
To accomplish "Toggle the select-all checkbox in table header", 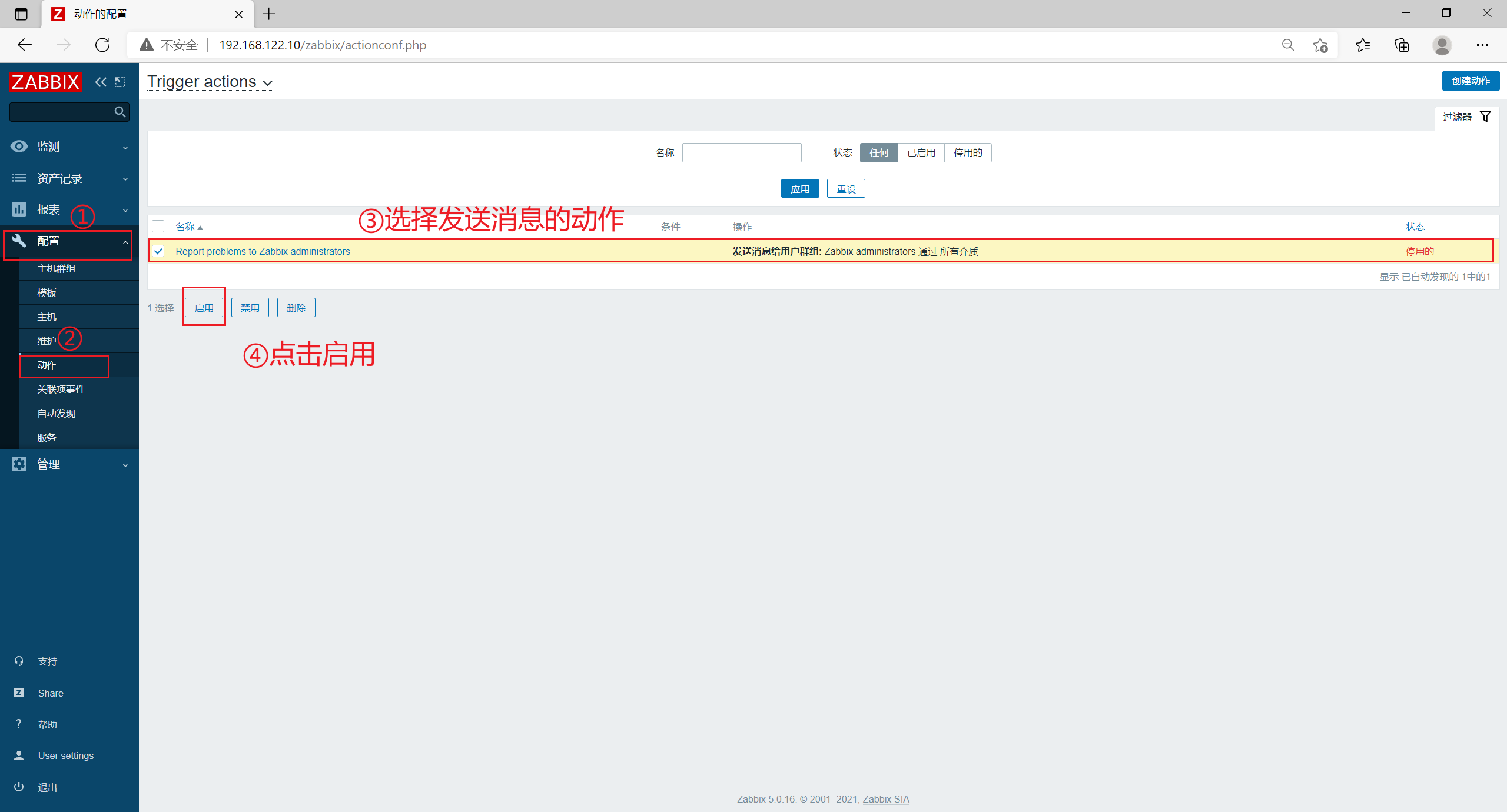I will tap(158, 226).
